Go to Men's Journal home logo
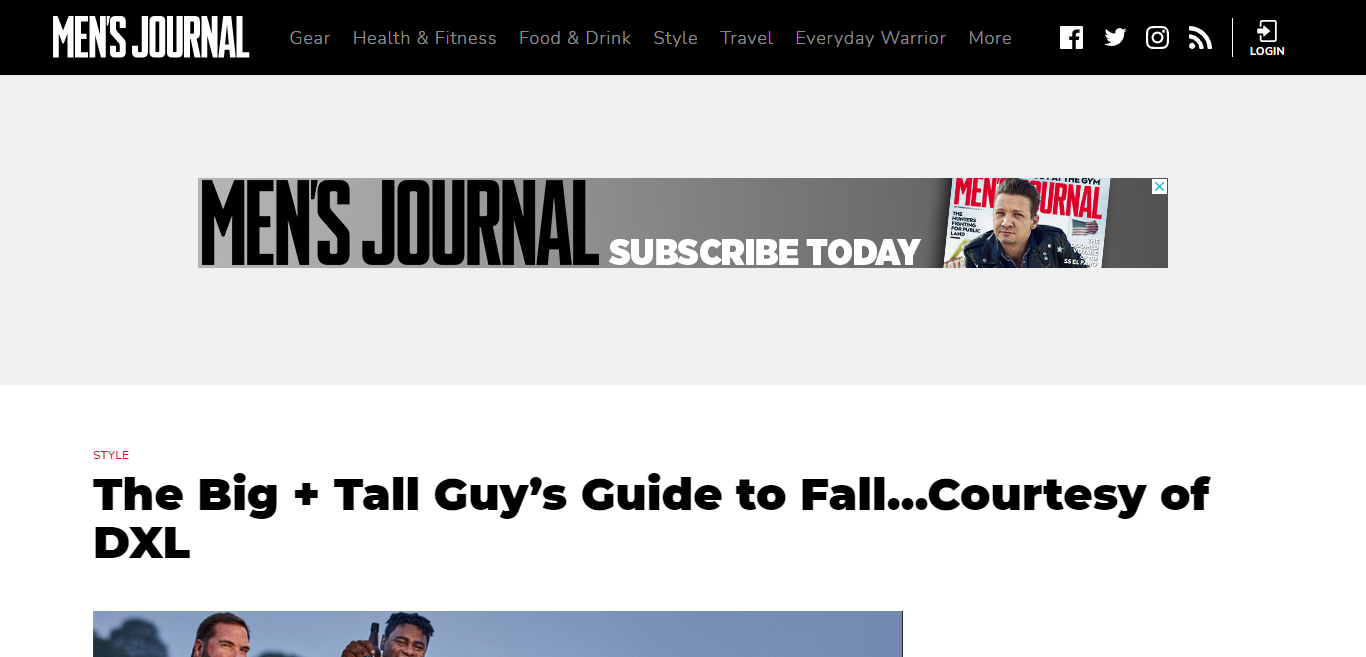The height and width of the screenshot is (657, 1366). (x=151, y=37)
